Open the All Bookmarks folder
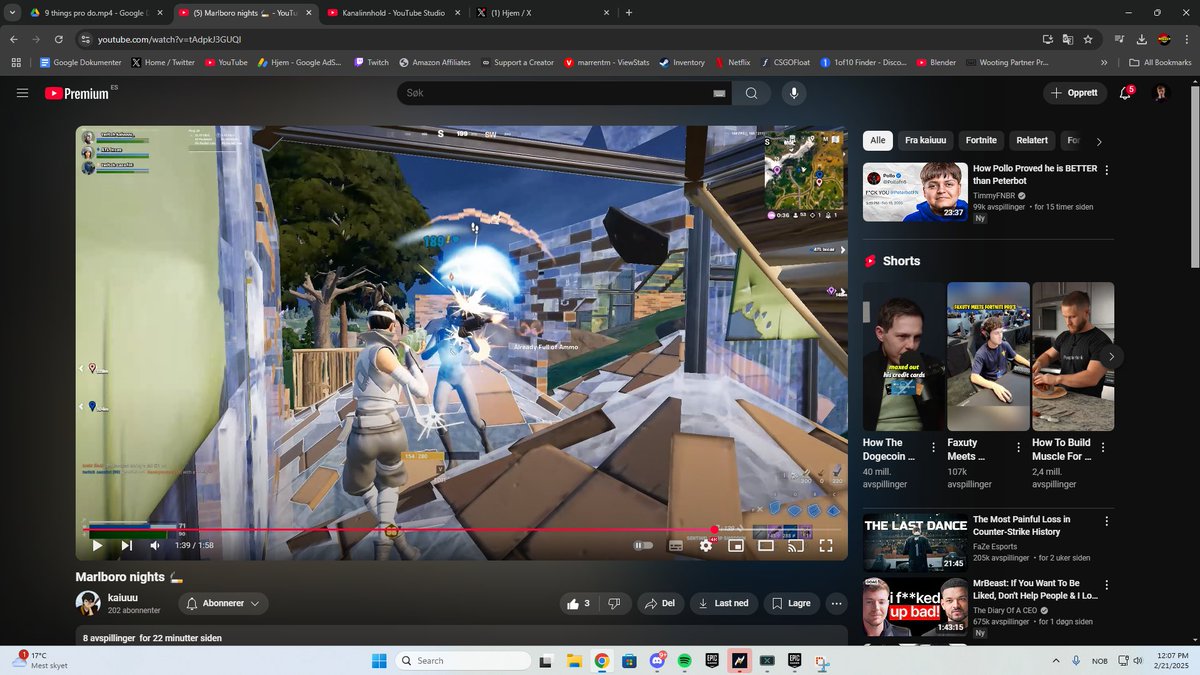Image resolution: width=1200 pixels, height=675 pixels. (1160, 62)
